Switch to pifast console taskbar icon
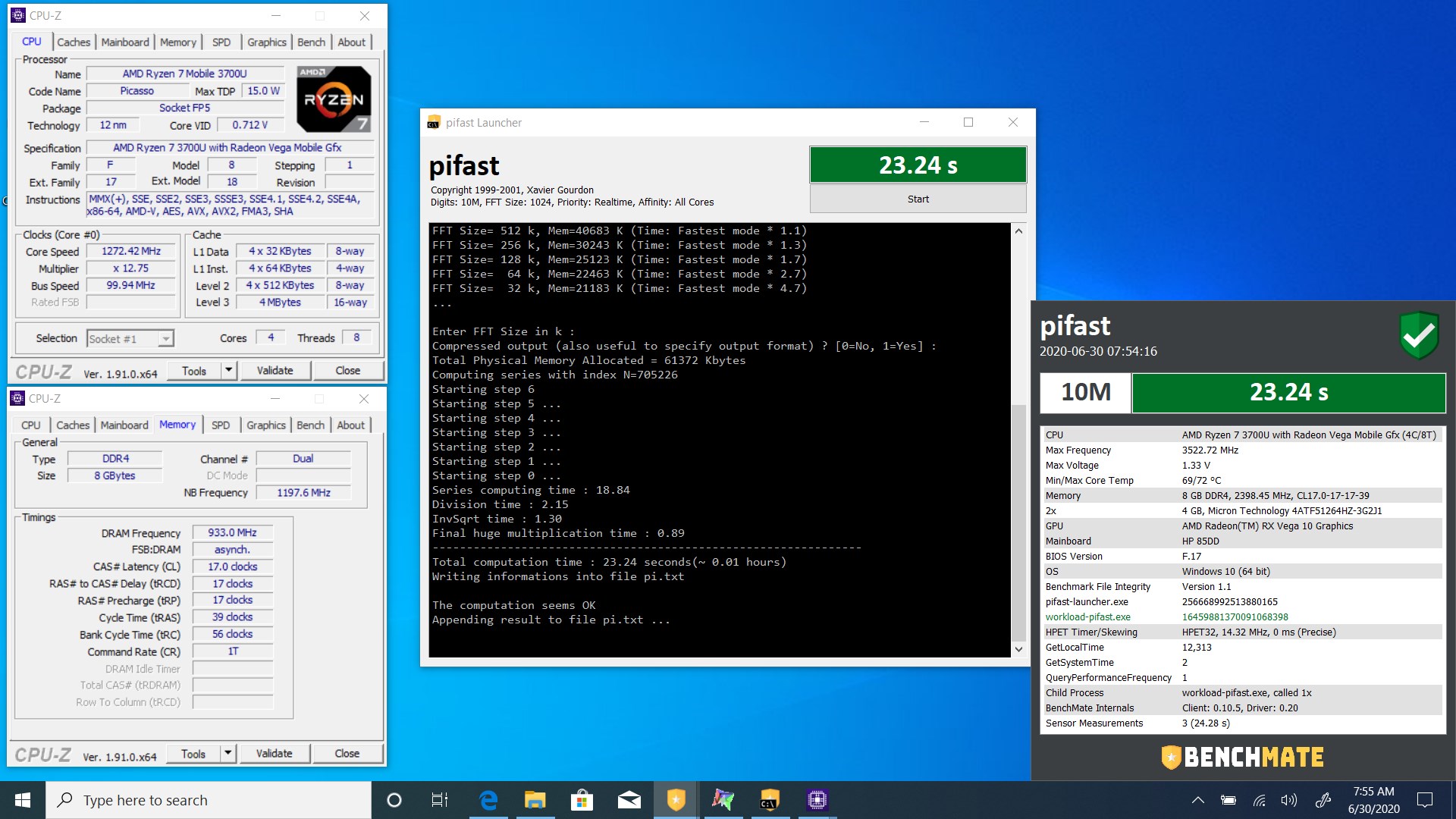This screenshot has height=819, width=1456. click(770, 800)
